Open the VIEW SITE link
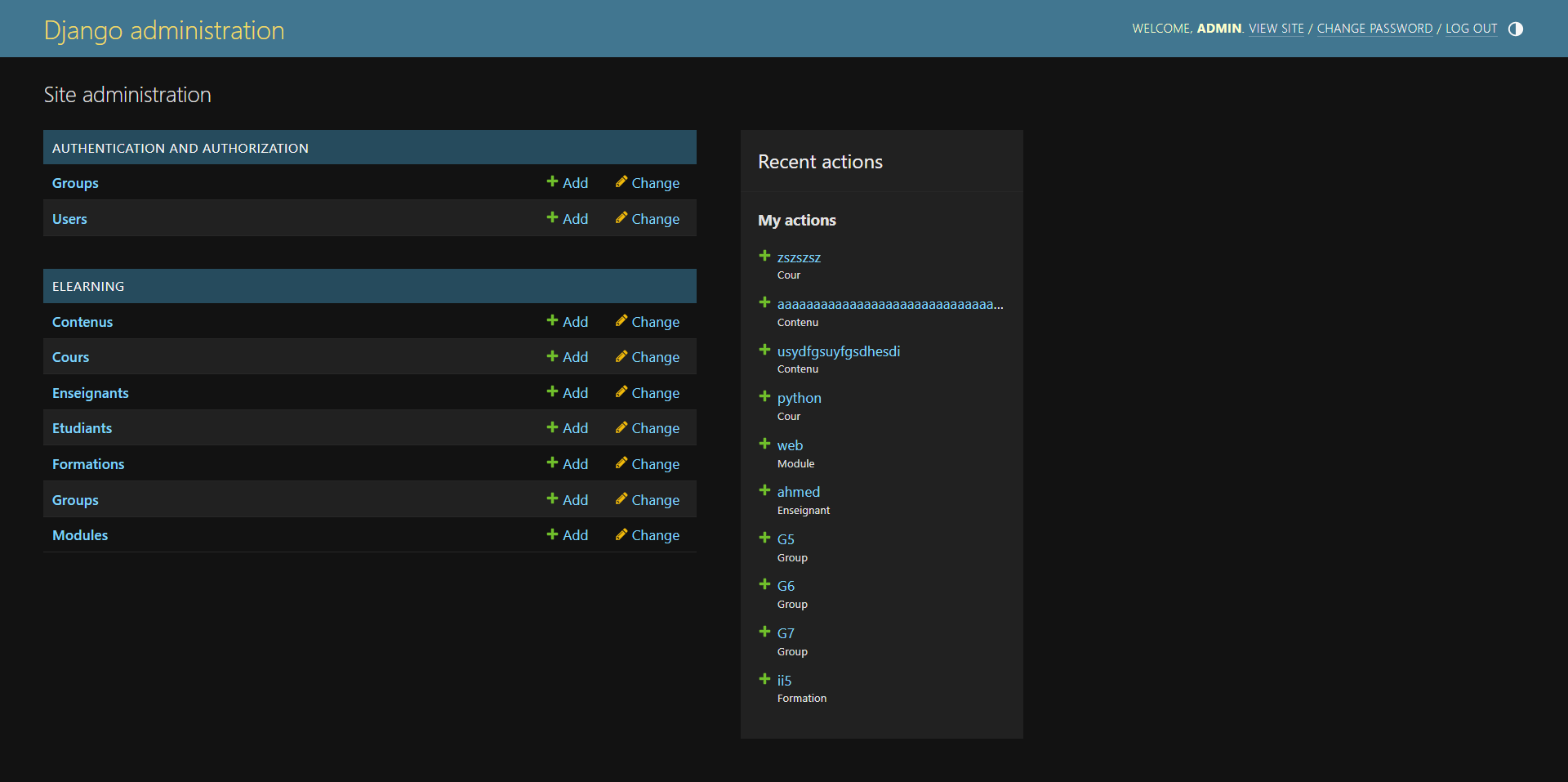This screenshot has width=1568, height=782. pyautogui.click(x=1276, y=29)
